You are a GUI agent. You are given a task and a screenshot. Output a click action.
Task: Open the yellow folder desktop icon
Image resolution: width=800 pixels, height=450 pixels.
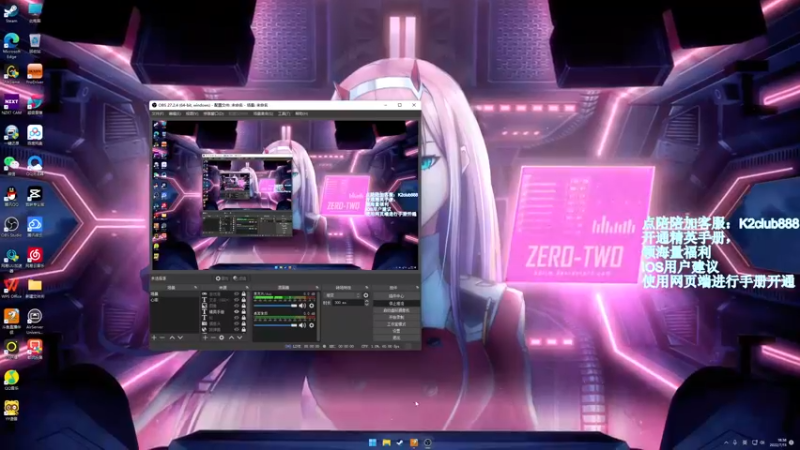35,287
